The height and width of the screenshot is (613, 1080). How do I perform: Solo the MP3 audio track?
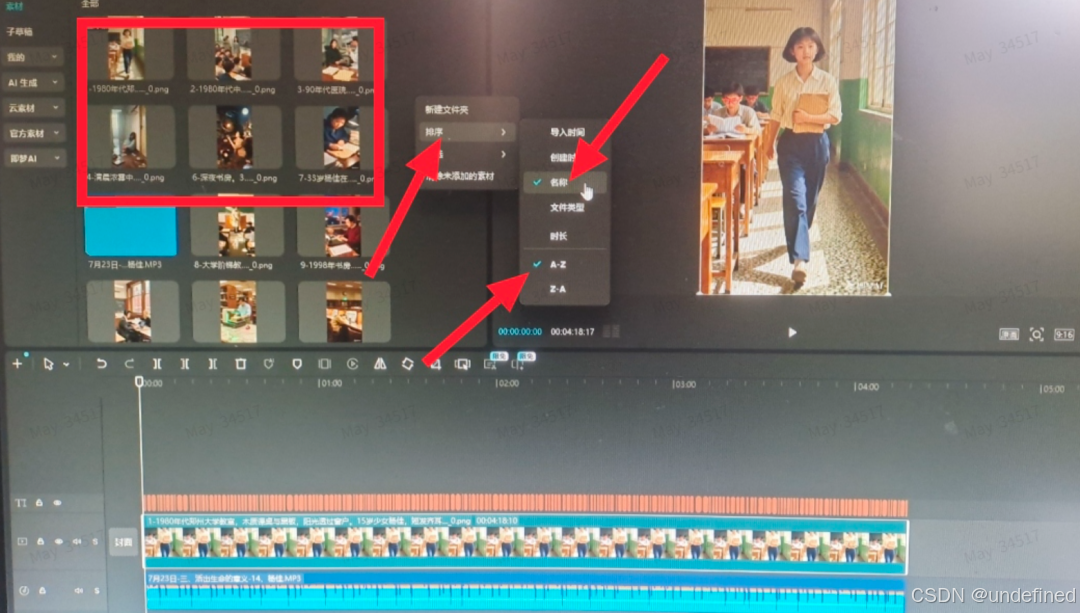(96, 590)
